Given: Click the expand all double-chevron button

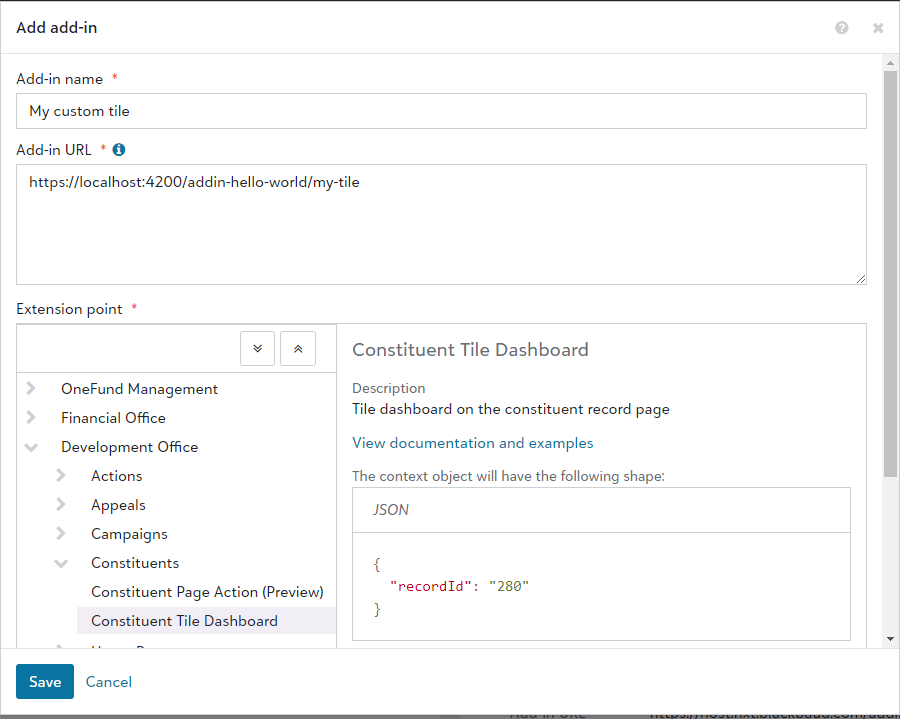Looking at the screenshot, I should coord(258,349).
